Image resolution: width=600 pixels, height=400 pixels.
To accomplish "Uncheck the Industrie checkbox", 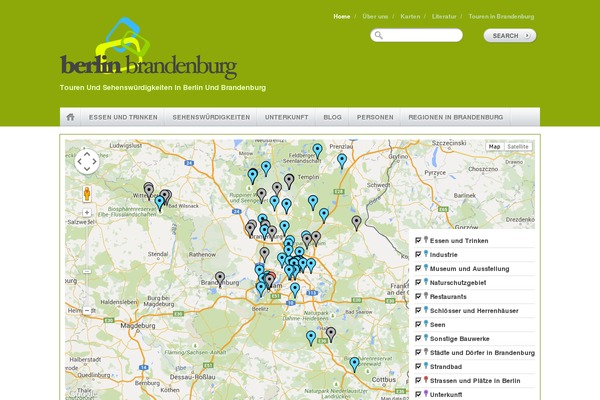I will click(418, 255).
